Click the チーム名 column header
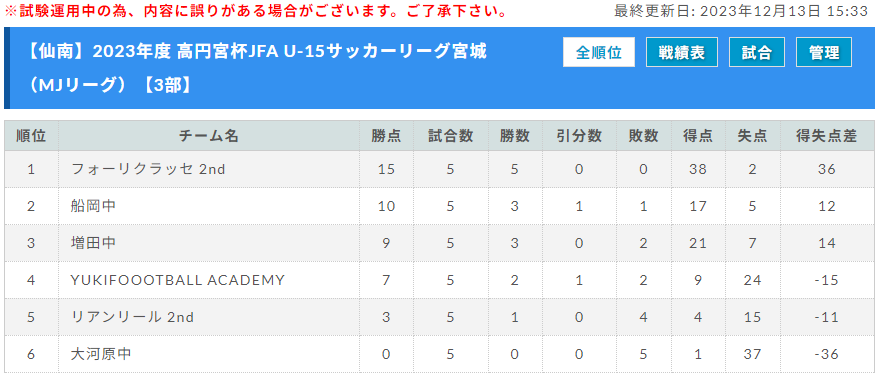This screenshot has width=879, height=375. (x=209, y=136)
